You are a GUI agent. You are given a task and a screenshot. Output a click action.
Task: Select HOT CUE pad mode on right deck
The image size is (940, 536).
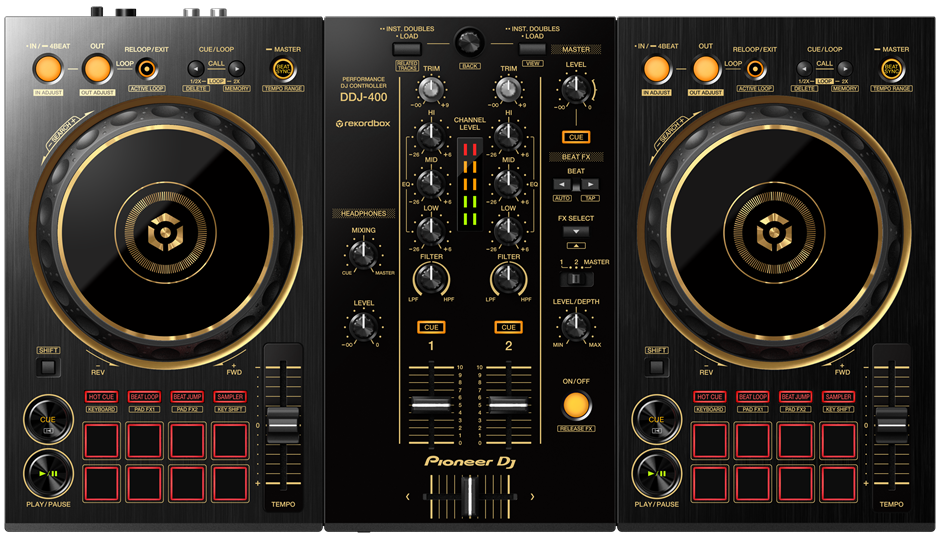pos(710,397)
